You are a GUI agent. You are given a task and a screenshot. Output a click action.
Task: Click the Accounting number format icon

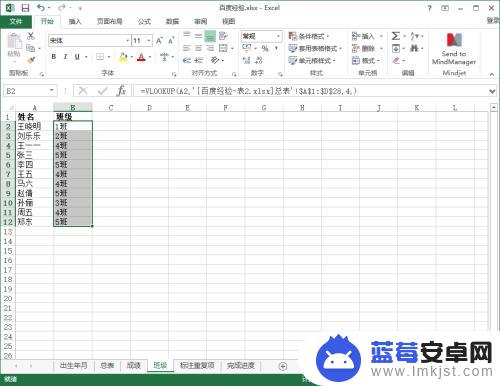point(247,48)
